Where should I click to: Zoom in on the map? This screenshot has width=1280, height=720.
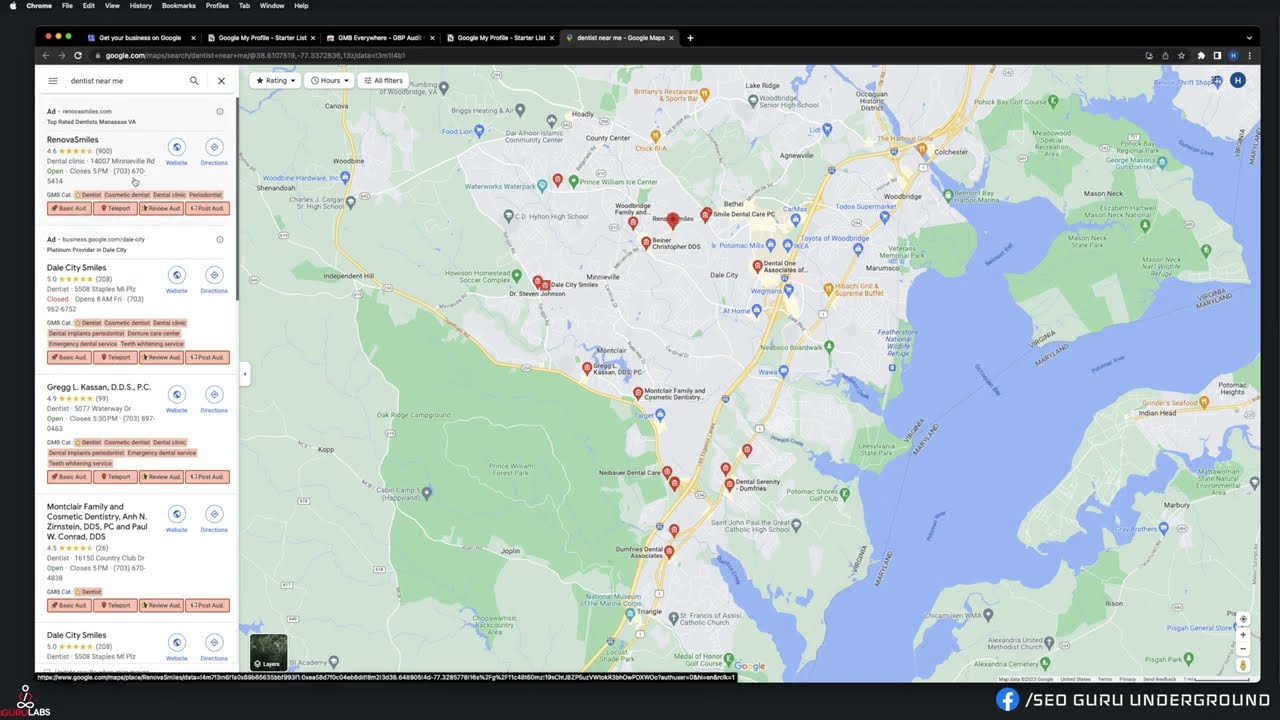[1243, 634]
